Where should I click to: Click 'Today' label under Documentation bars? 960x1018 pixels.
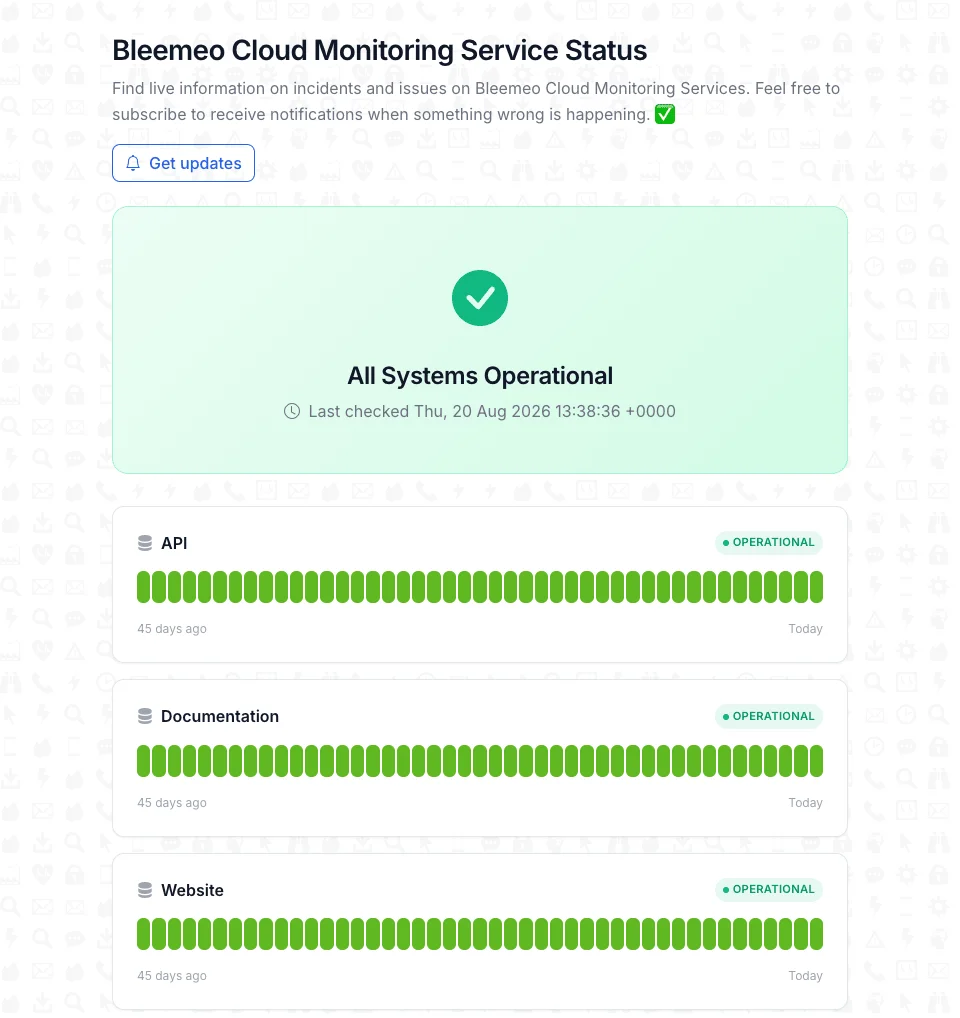(807, 804)
